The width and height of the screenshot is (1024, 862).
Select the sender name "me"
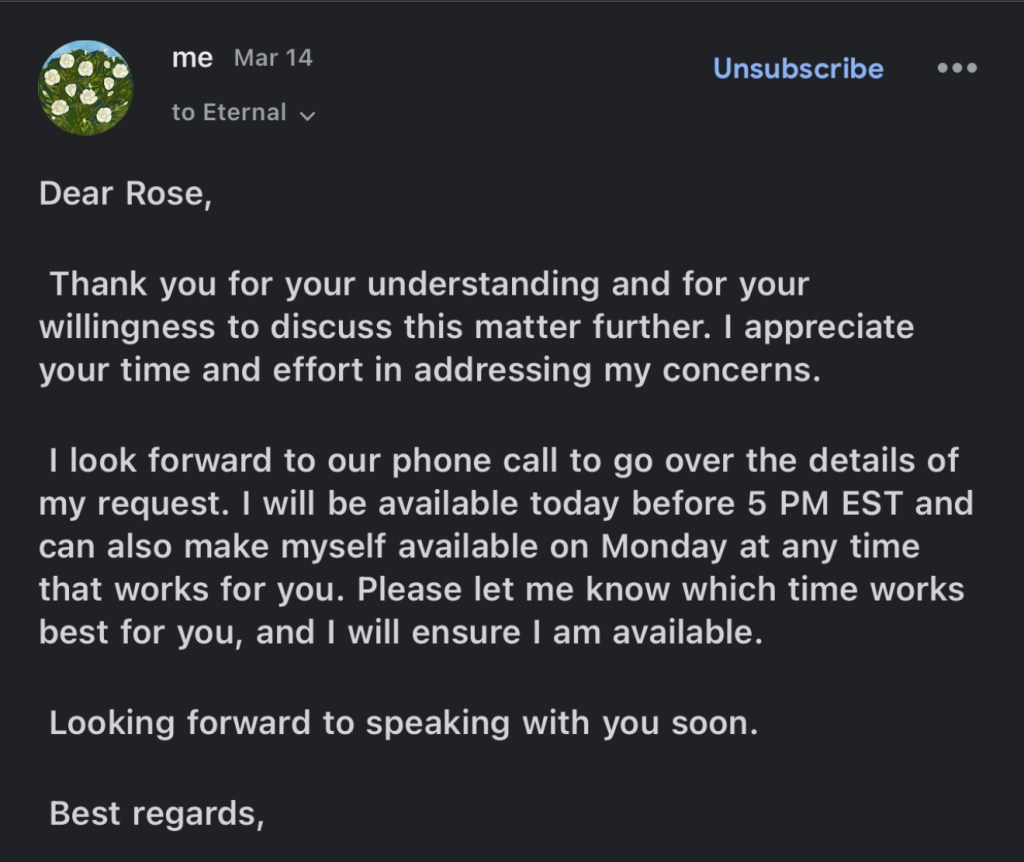click(x=192, y=58)
